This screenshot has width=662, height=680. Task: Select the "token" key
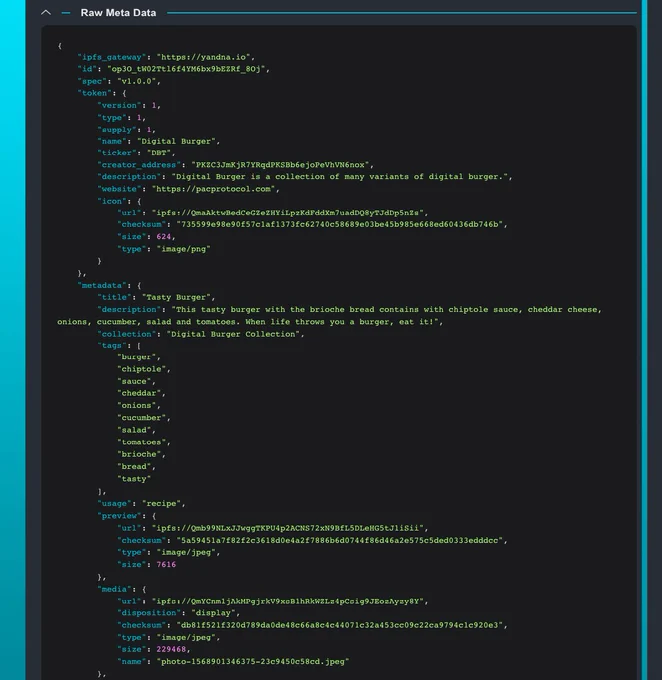(95, 93)
